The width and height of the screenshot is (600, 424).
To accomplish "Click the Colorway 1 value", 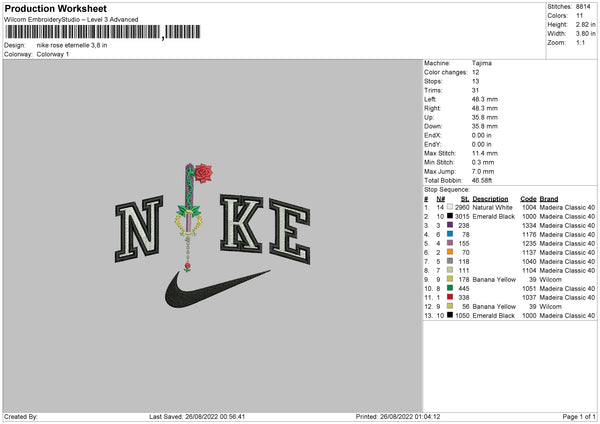I will point(53,54).
